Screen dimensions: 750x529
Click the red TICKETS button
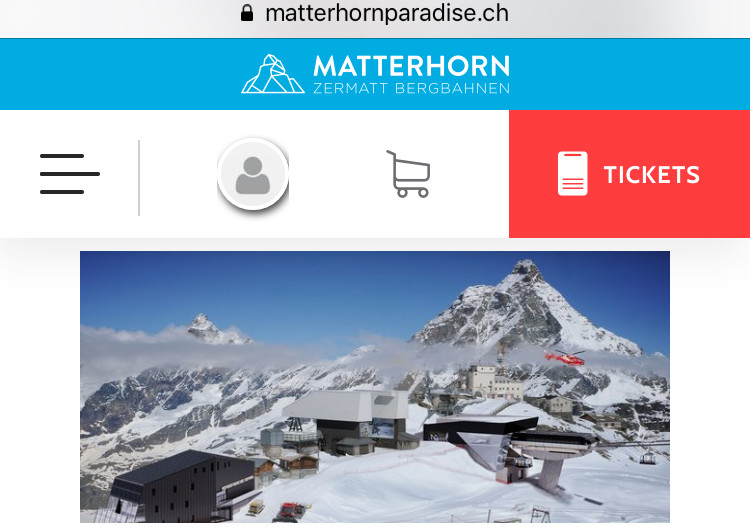629,174
